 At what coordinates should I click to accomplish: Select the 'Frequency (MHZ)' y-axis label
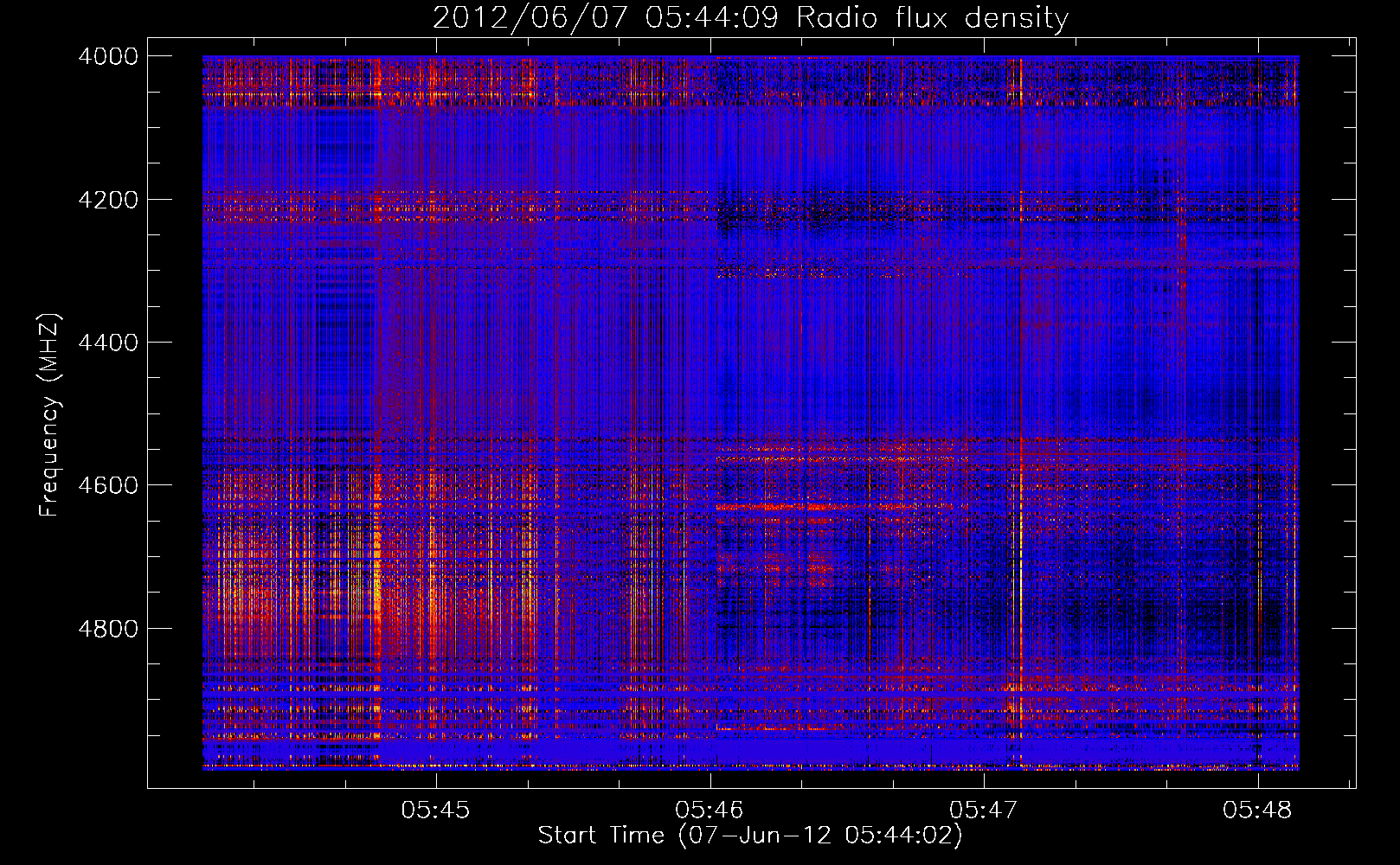tap(50, 415)
